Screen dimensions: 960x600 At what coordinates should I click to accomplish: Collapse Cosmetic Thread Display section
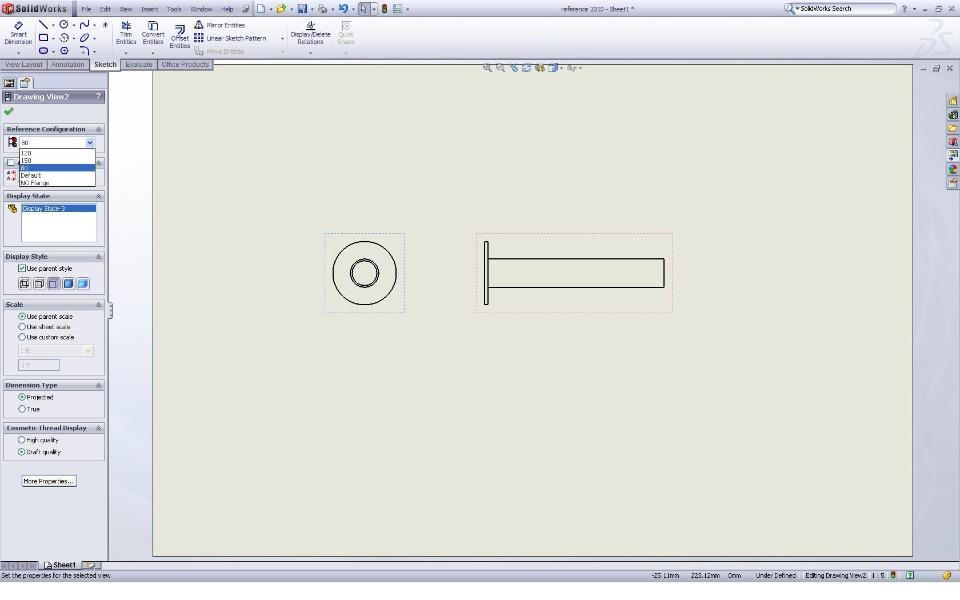coord(98,428)
